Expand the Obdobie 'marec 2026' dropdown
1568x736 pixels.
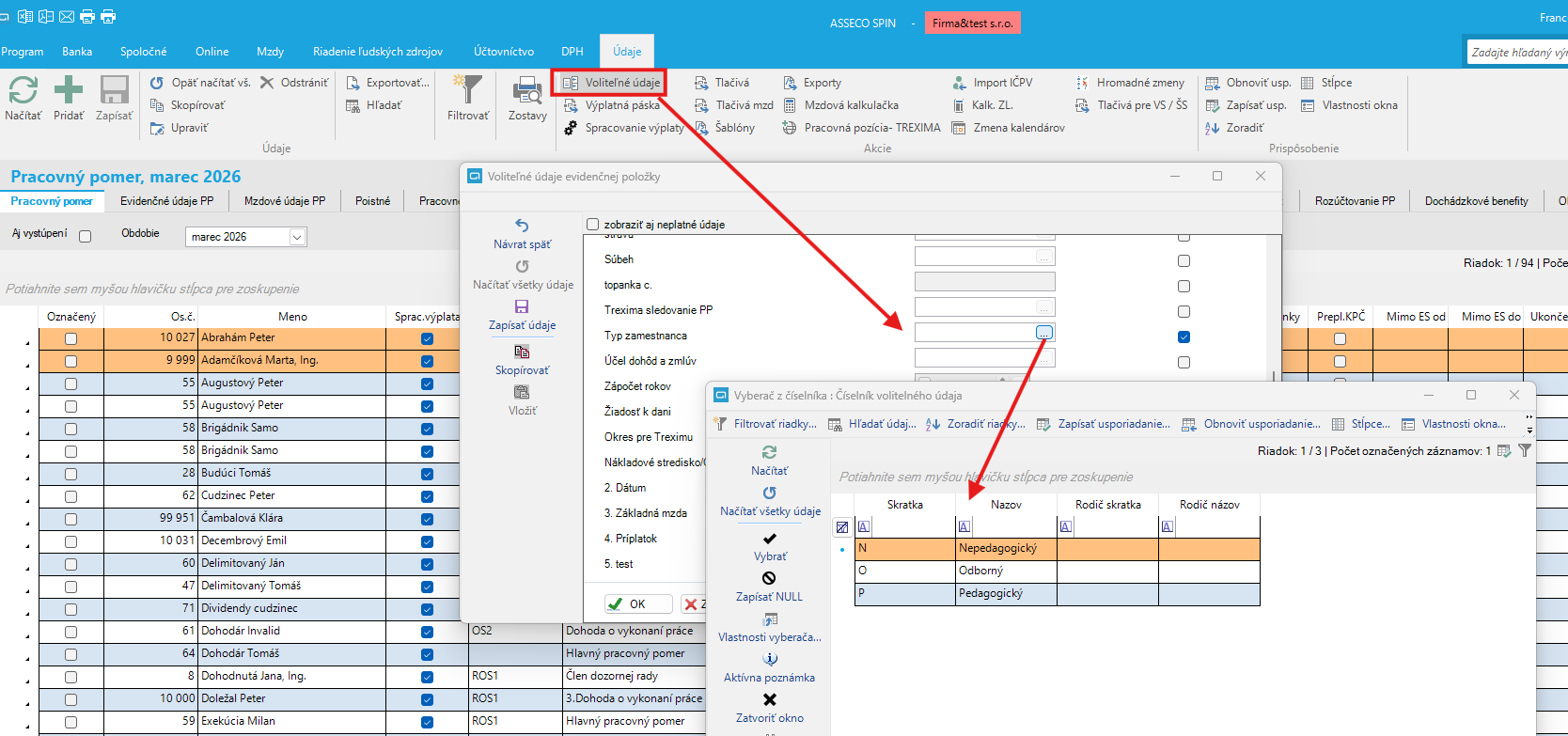click(x=297, y=237)
